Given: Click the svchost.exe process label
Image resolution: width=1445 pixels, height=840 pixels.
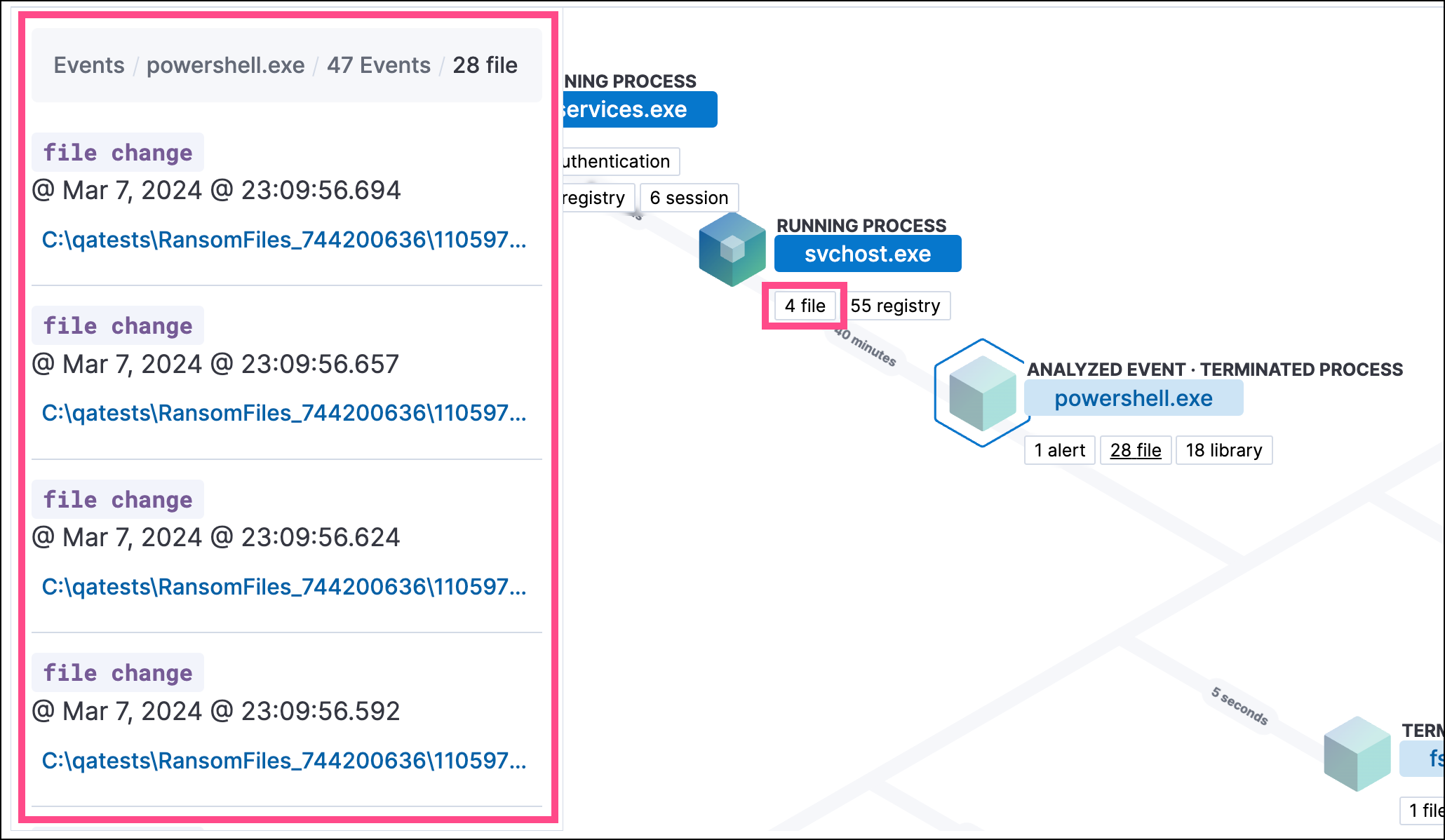Looking at the screenshot, I should (867, 254).
